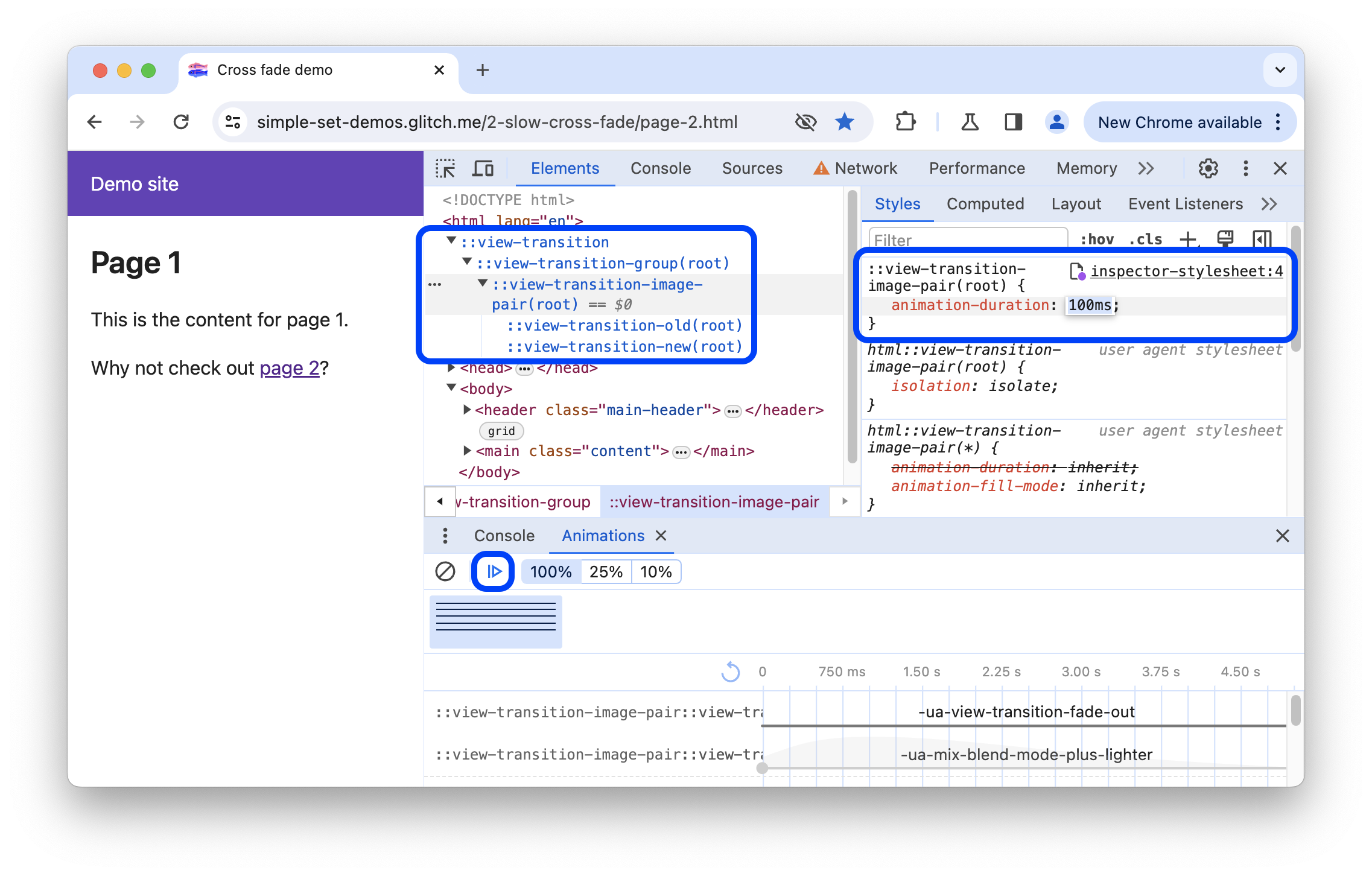Viewport: 1372px width, 876px height.
Task: Toggle device toolbar icon
Action: pos(483,168)
